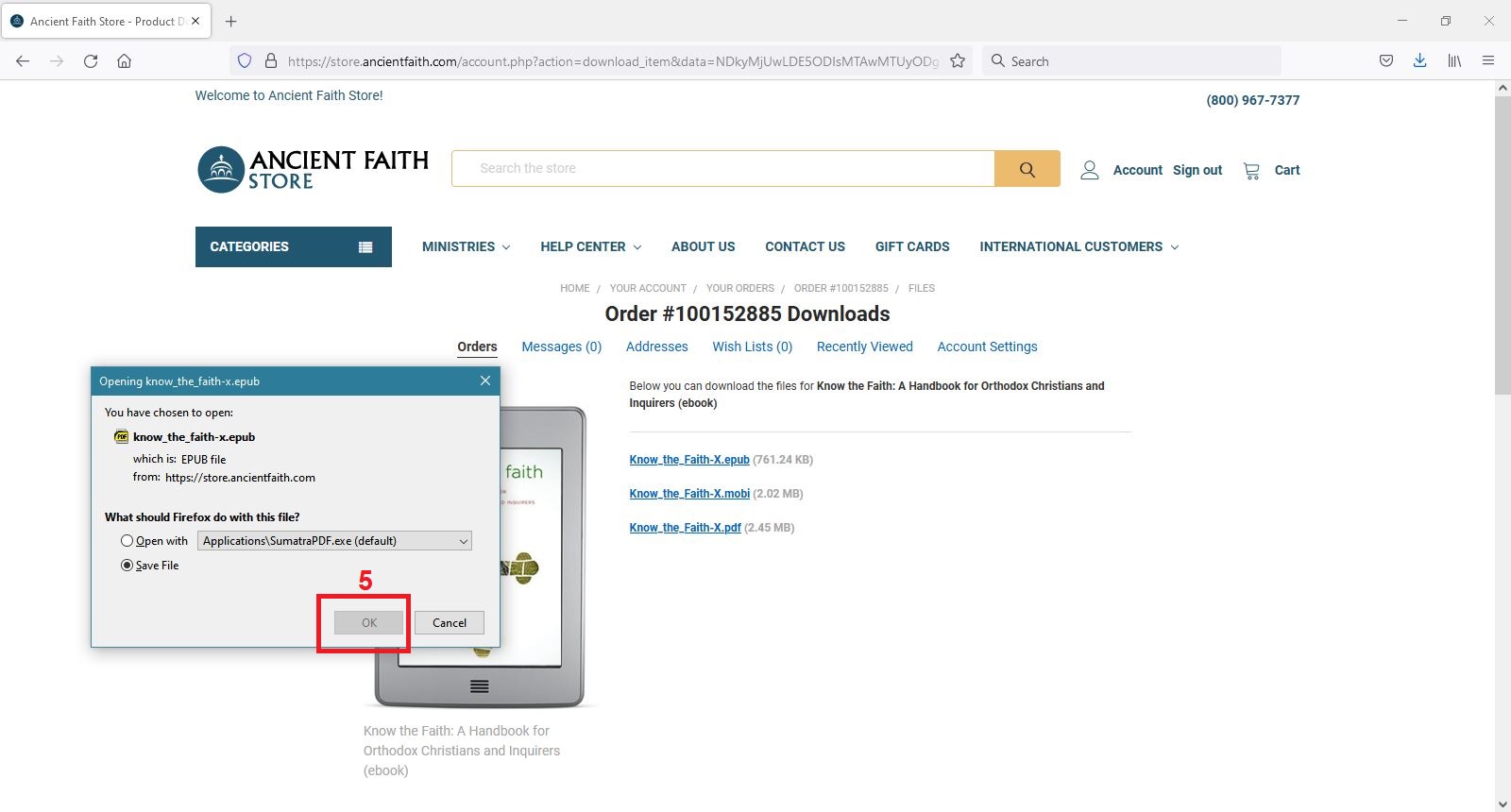The height and width of the screenshot is (812, 1511).
Task: Click the Save to Pocket icon
Action: [x=1385, y=60]
